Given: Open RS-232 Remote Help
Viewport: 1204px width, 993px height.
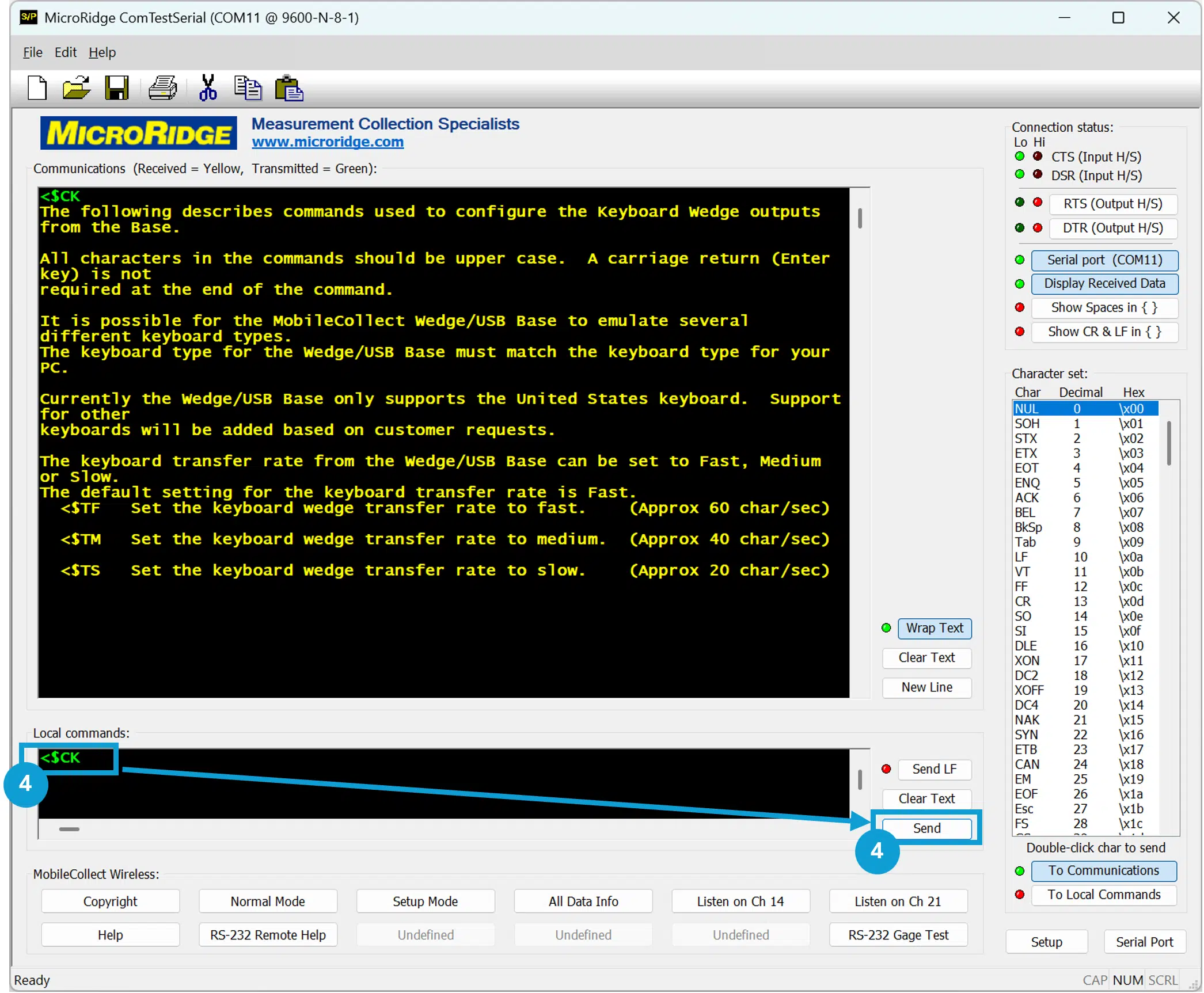Looking at the screenshot, I should pos(268,935).
